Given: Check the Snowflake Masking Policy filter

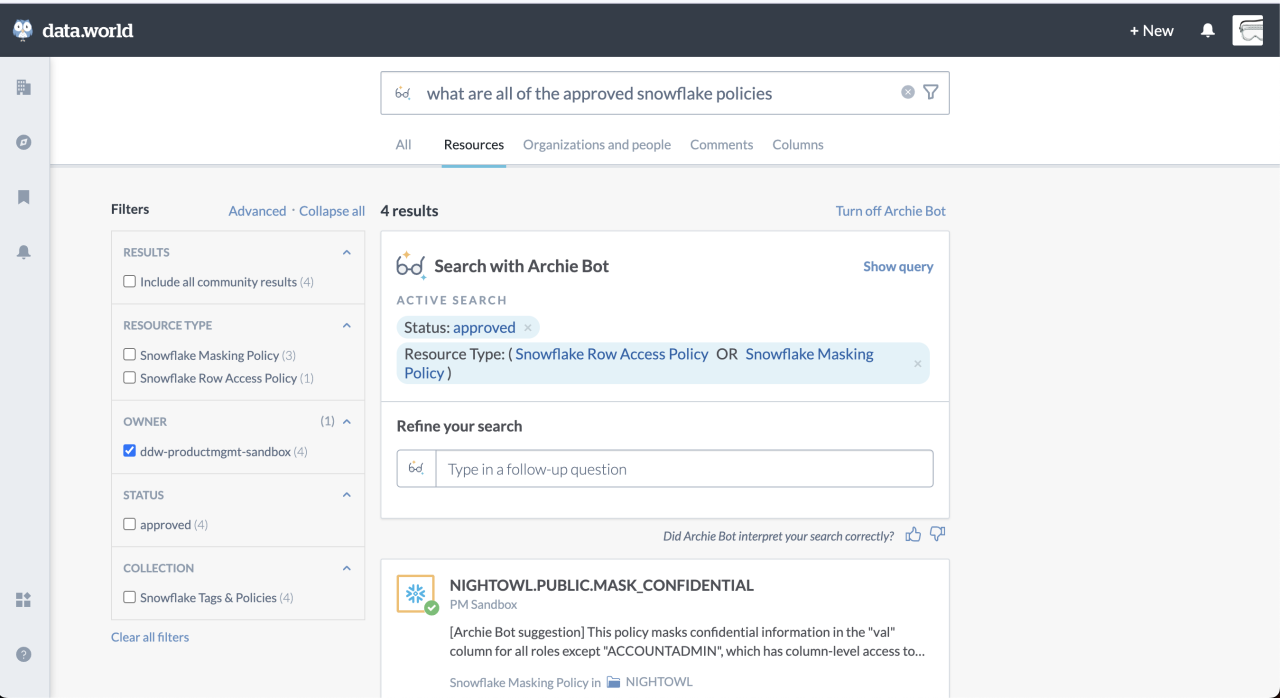Looking at the screenshot, I should click(130, 355).
